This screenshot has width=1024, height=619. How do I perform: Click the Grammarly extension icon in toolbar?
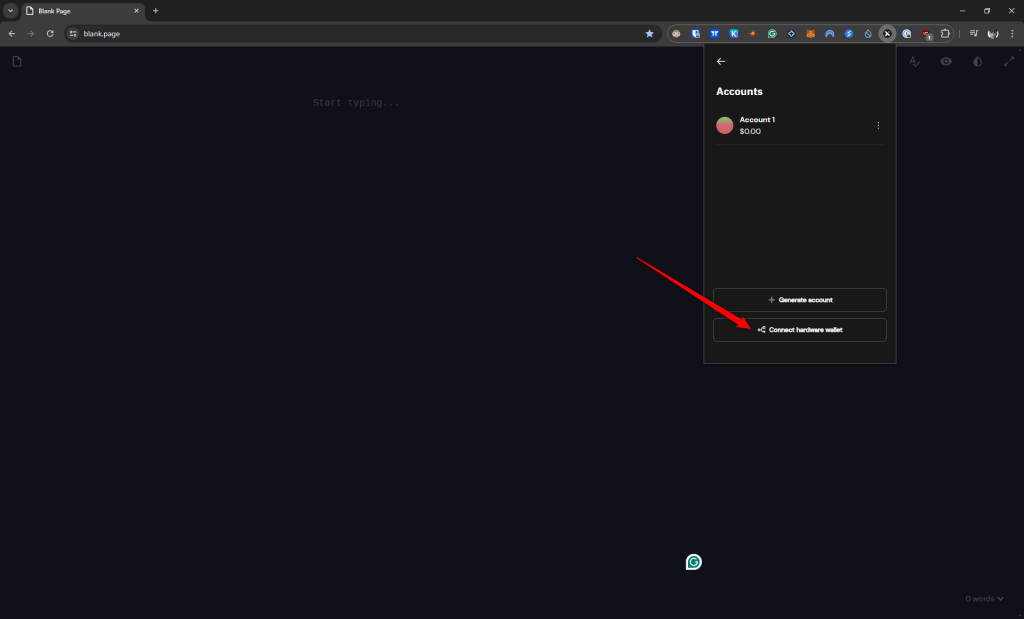(x=772, y=33)
